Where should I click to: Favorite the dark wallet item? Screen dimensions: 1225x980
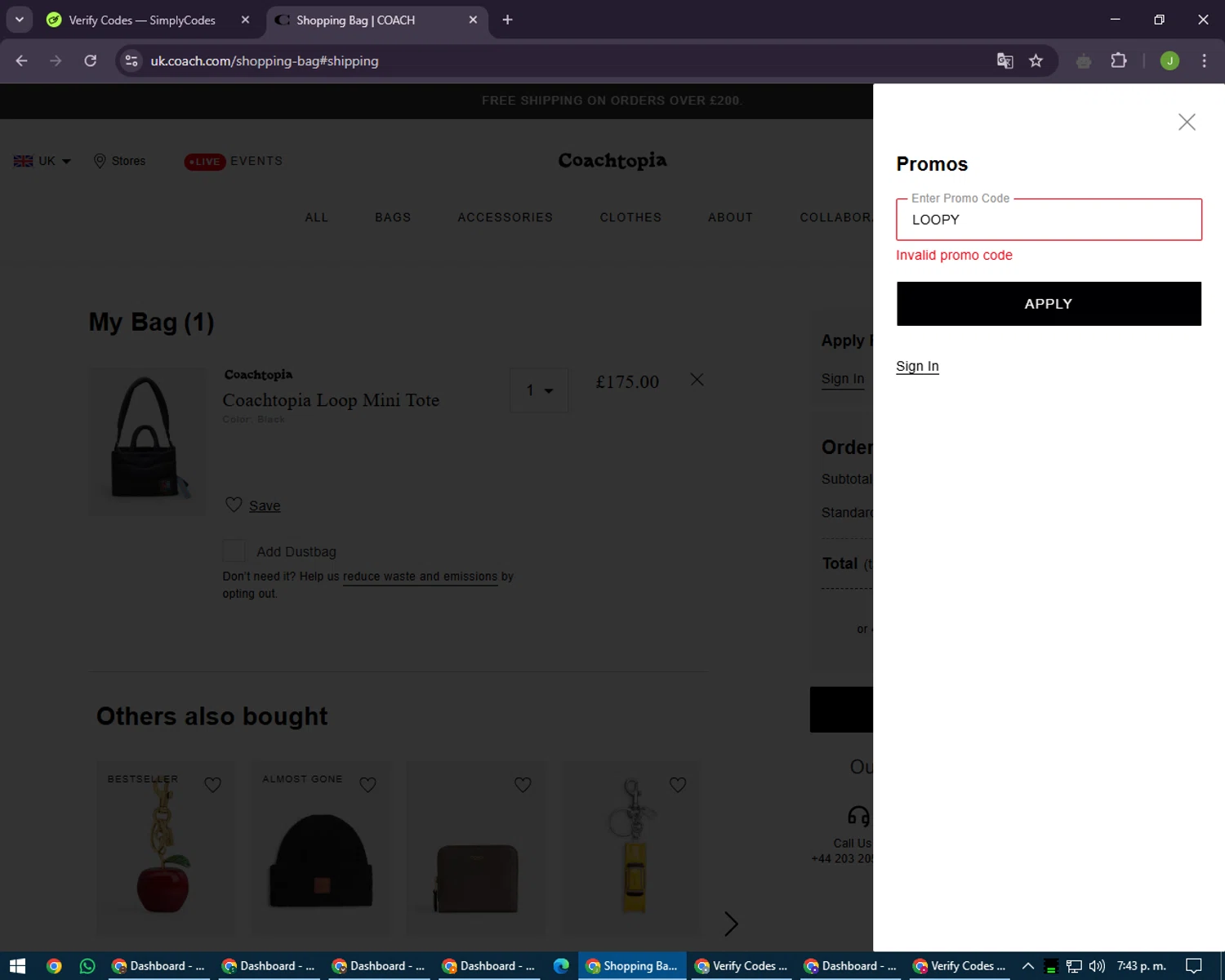tap(523, 785)
